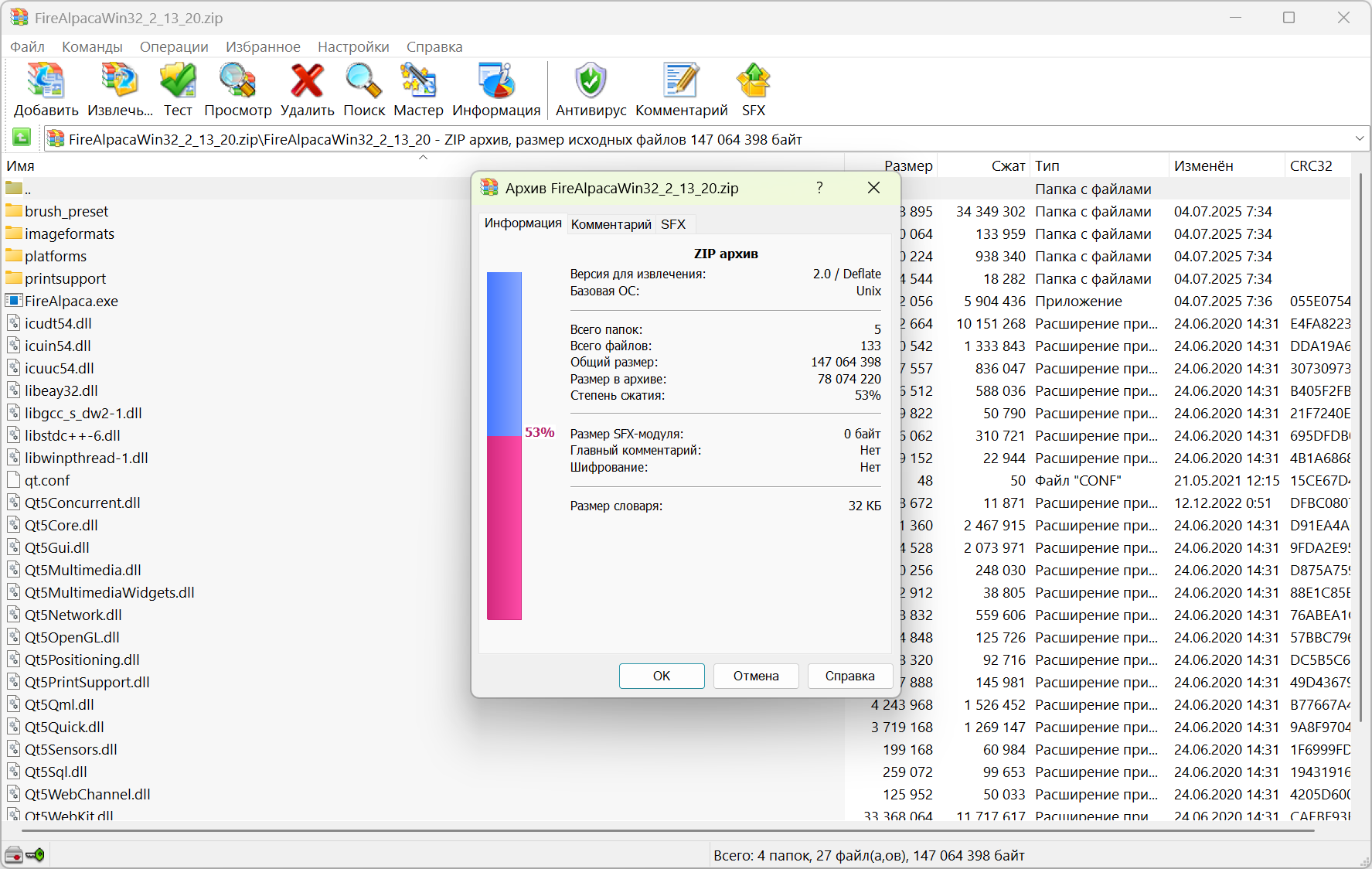Close the archive info dialog
This screenshot has width=1372, height=869.
(x=873, y=188)
